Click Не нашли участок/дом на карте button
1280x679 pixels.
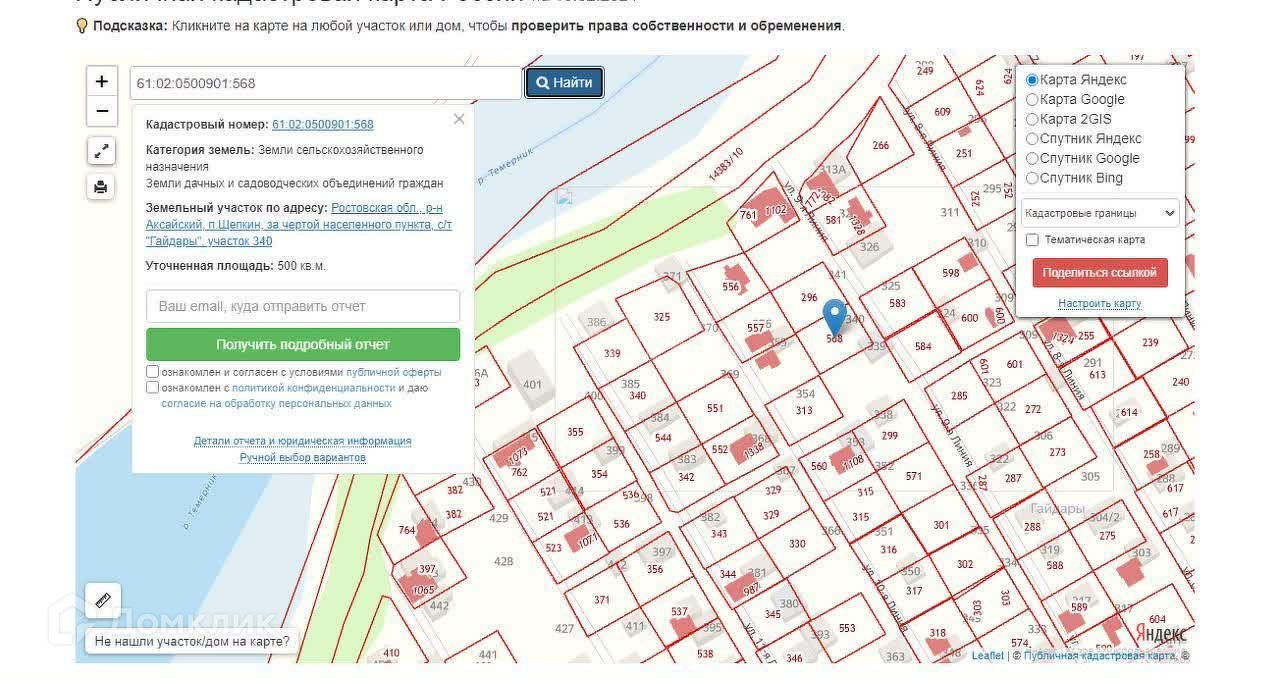pos(192,642)
